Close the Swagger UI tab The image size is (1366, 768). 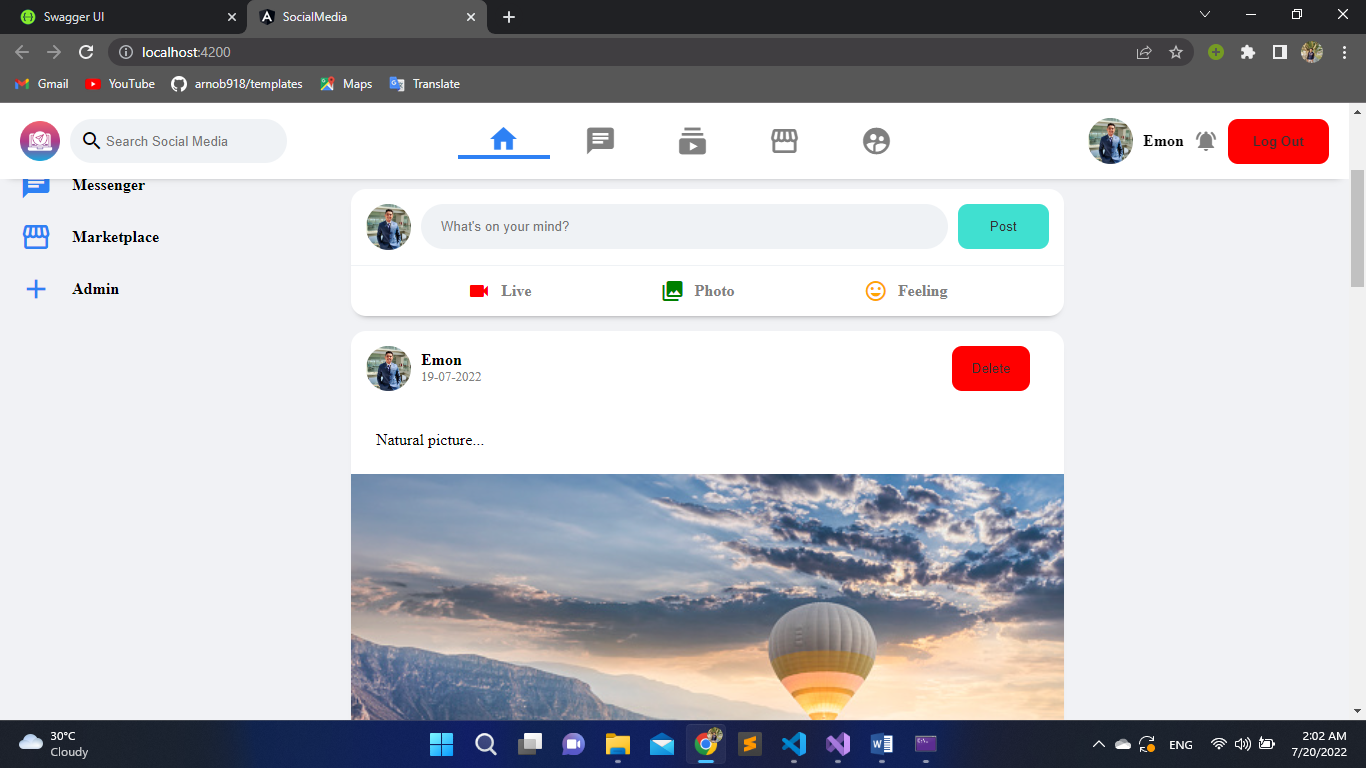point(232,17)
